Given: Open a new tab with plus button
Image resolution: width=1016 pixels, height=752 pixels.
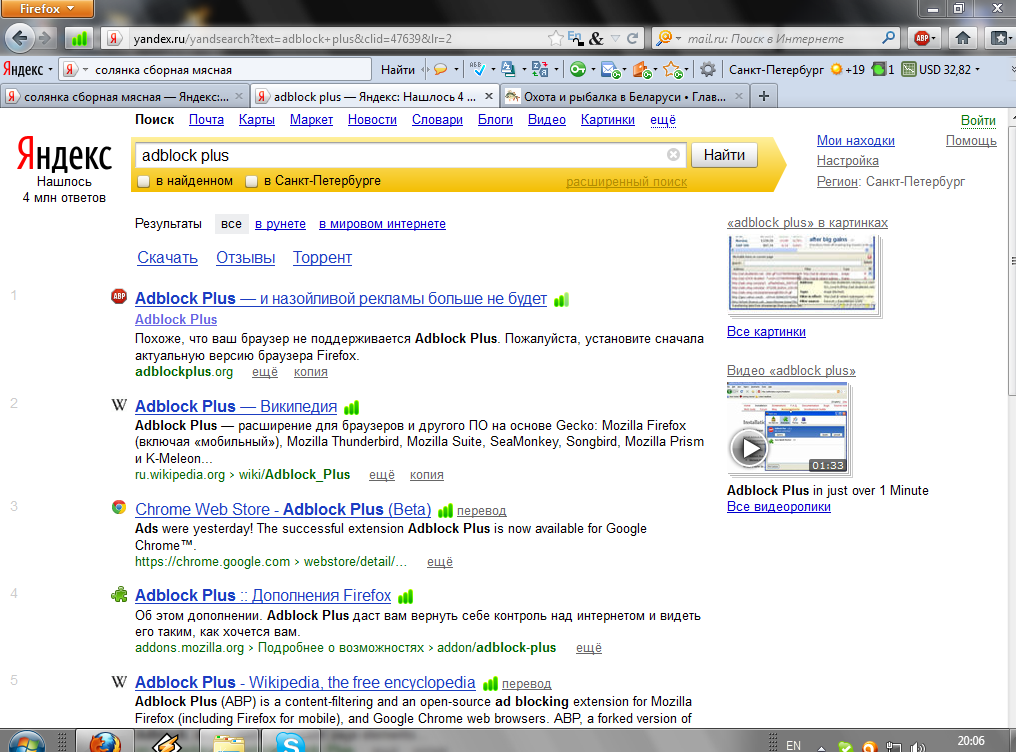Looking at the screenshot, I should tap(764, 96).
